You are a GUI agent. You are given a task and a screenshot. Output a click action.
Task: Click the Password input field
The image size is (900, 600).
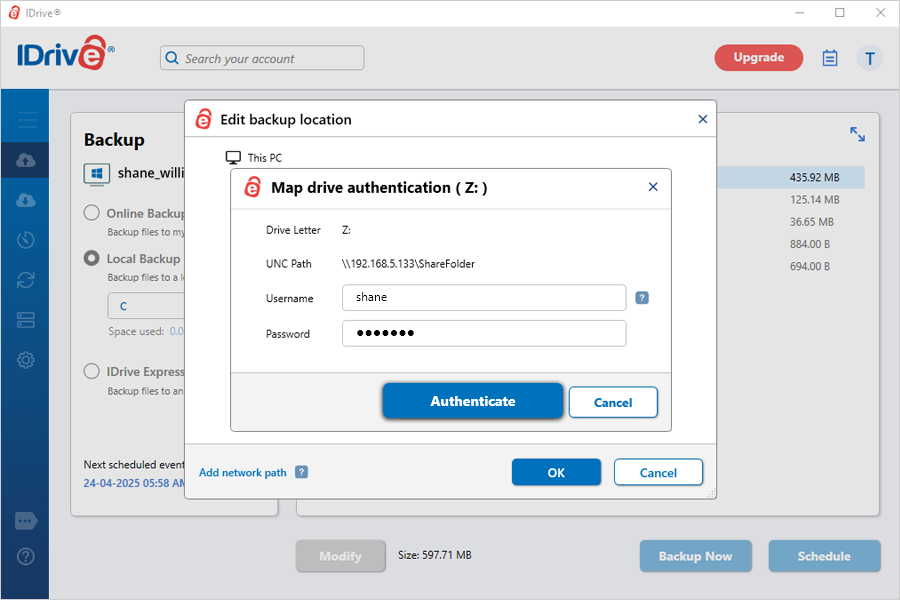pyautogui.click(x=484, y=333)
